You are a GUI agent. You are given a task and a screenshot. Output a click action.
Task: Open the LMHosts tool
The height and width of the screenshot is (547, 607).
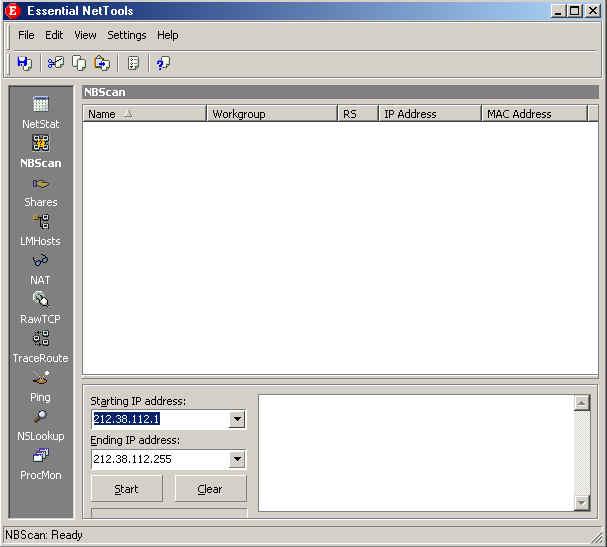[x=41, y=230]
